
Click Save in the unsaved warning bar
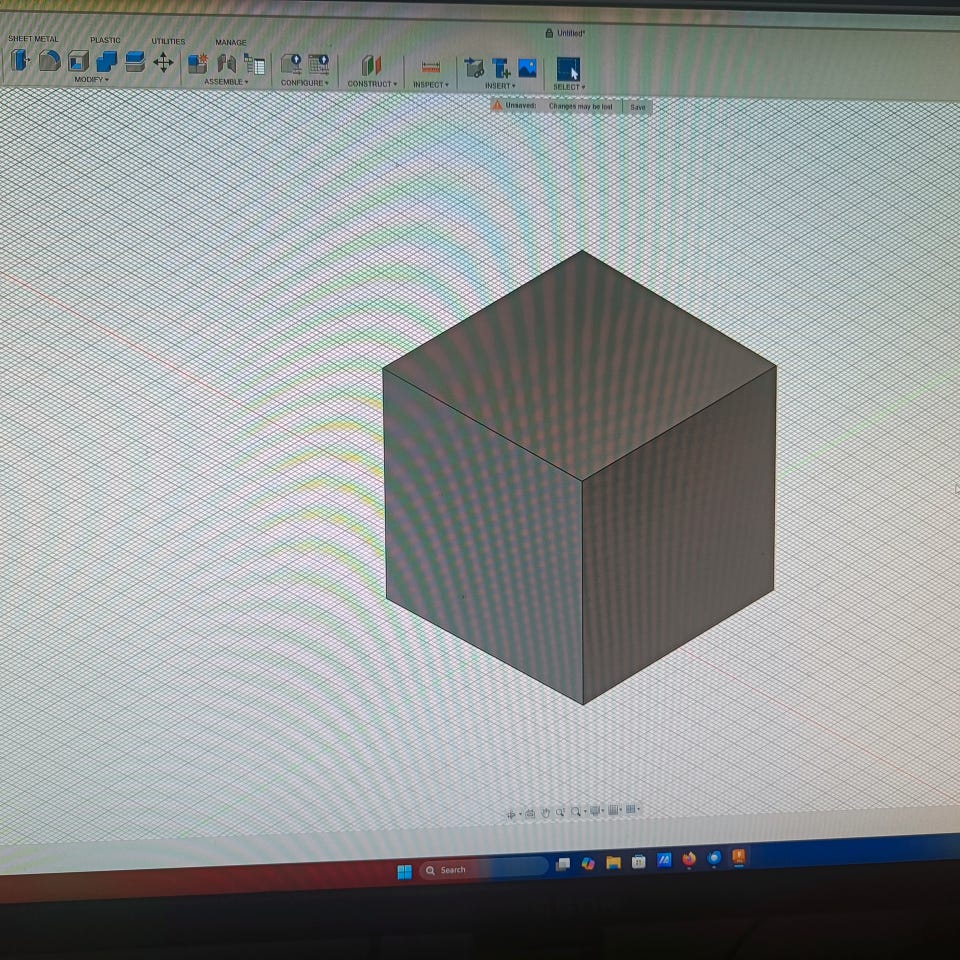(x=637, y=107)
